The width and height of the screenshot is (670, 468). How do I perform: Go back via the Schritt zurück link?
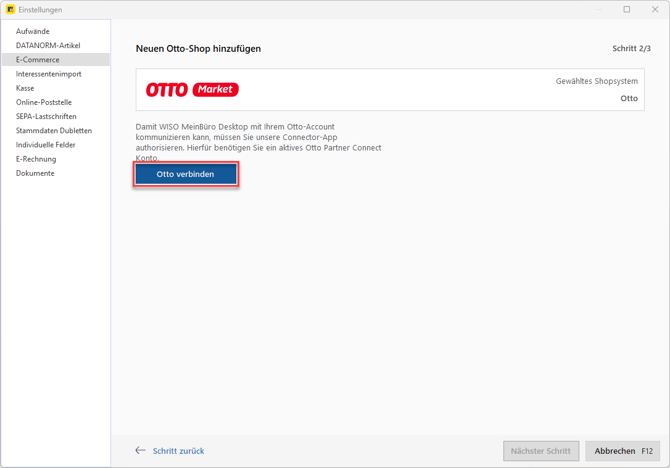click(x=178, y=451)
